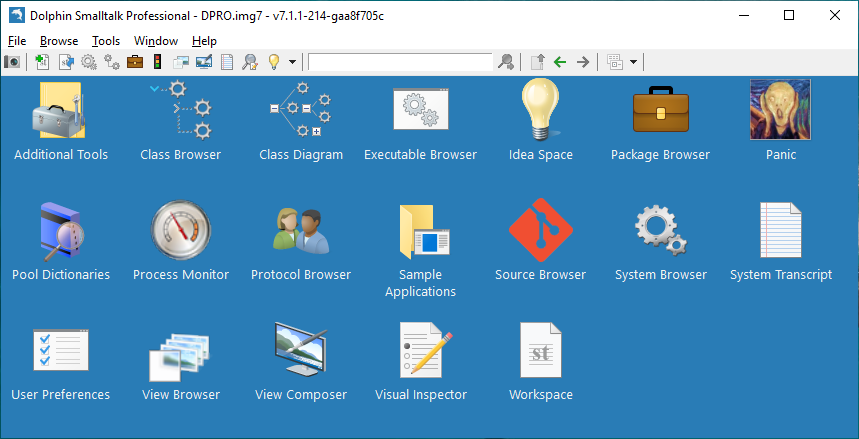Viewport: 859px width, 439px height.
Task: Launch the Process Monitor gauge icon
Action: 181,229
